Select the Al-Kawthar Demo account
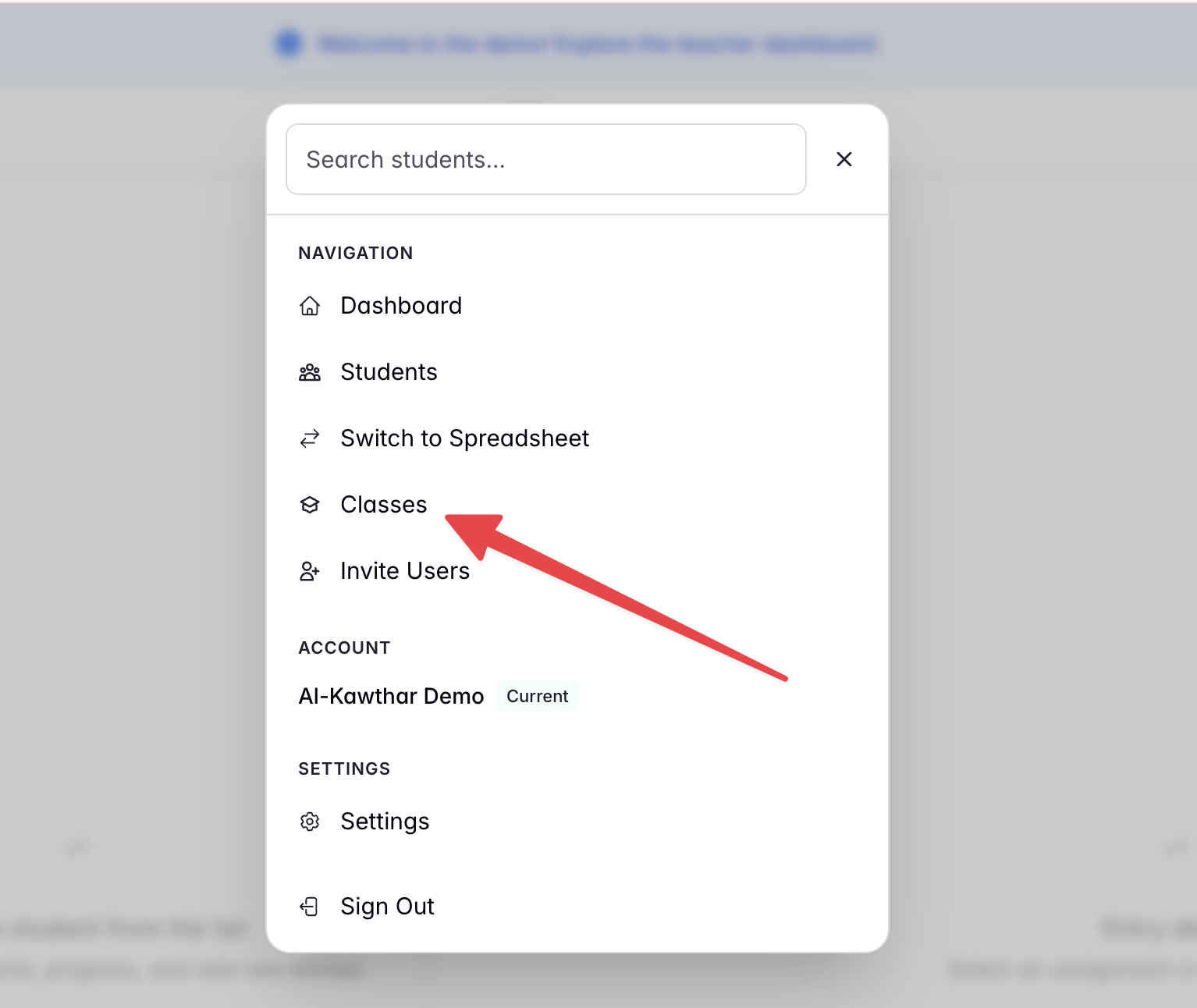This screenshot has height=1008, width=1197. click(390, 696)
